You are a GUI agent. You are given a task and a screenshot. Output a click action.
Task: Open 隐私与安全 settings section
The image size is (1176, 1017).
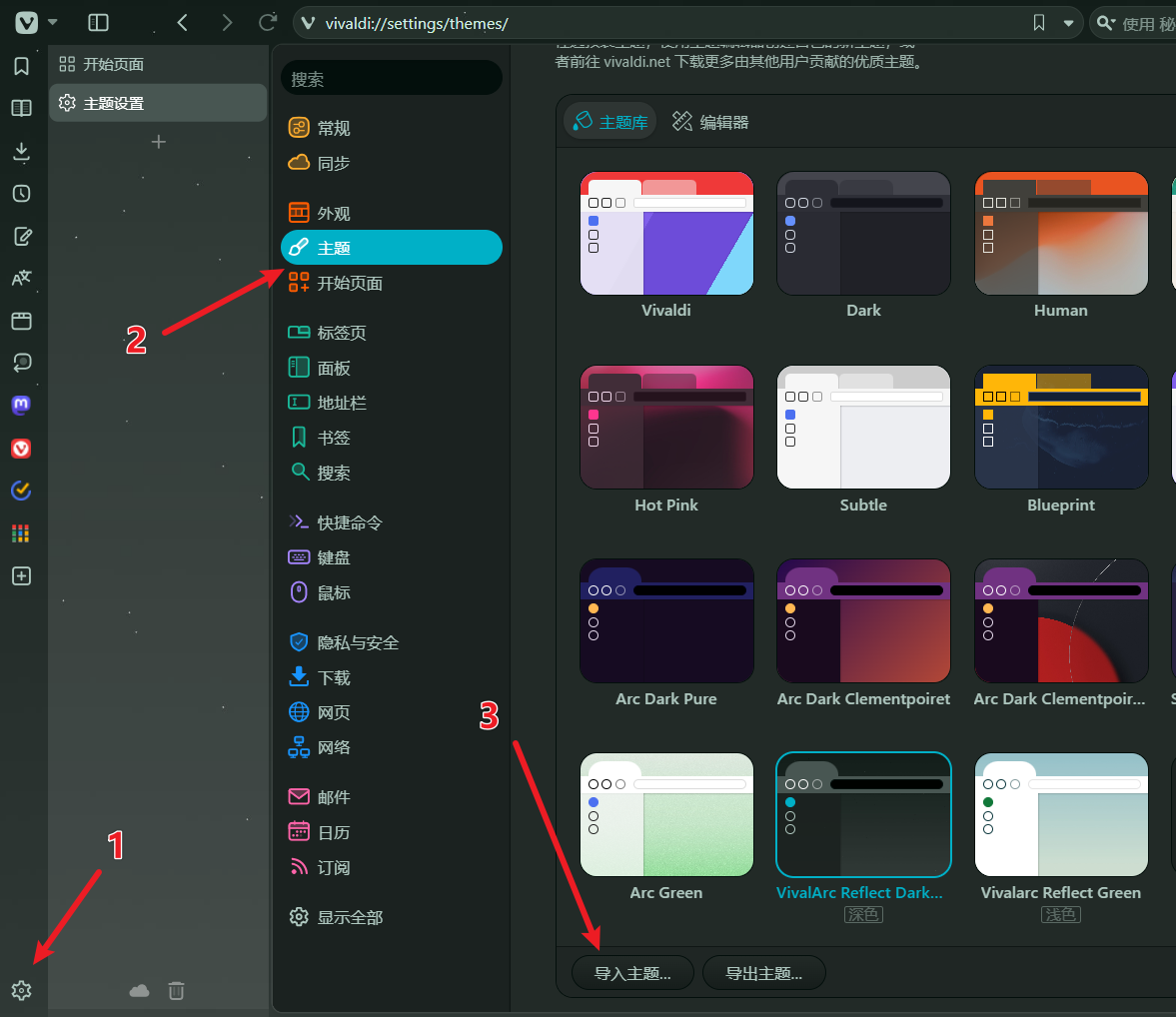pyautogui.click(x=392, y=642)
